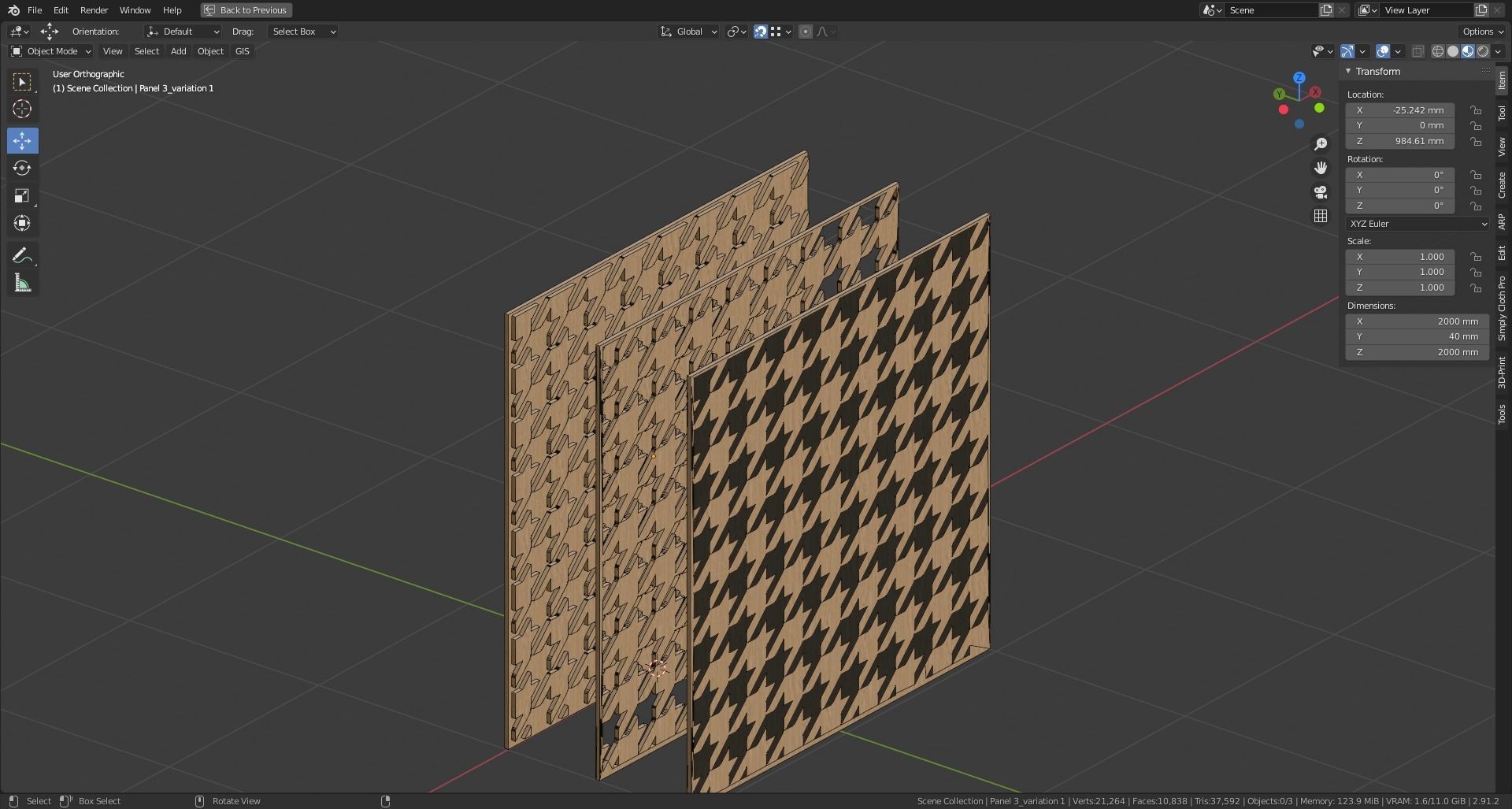The height and width of the screenshot is (809, 1512).
Task: Open the Drag Select Box dropdown
Action: (303, 32)
